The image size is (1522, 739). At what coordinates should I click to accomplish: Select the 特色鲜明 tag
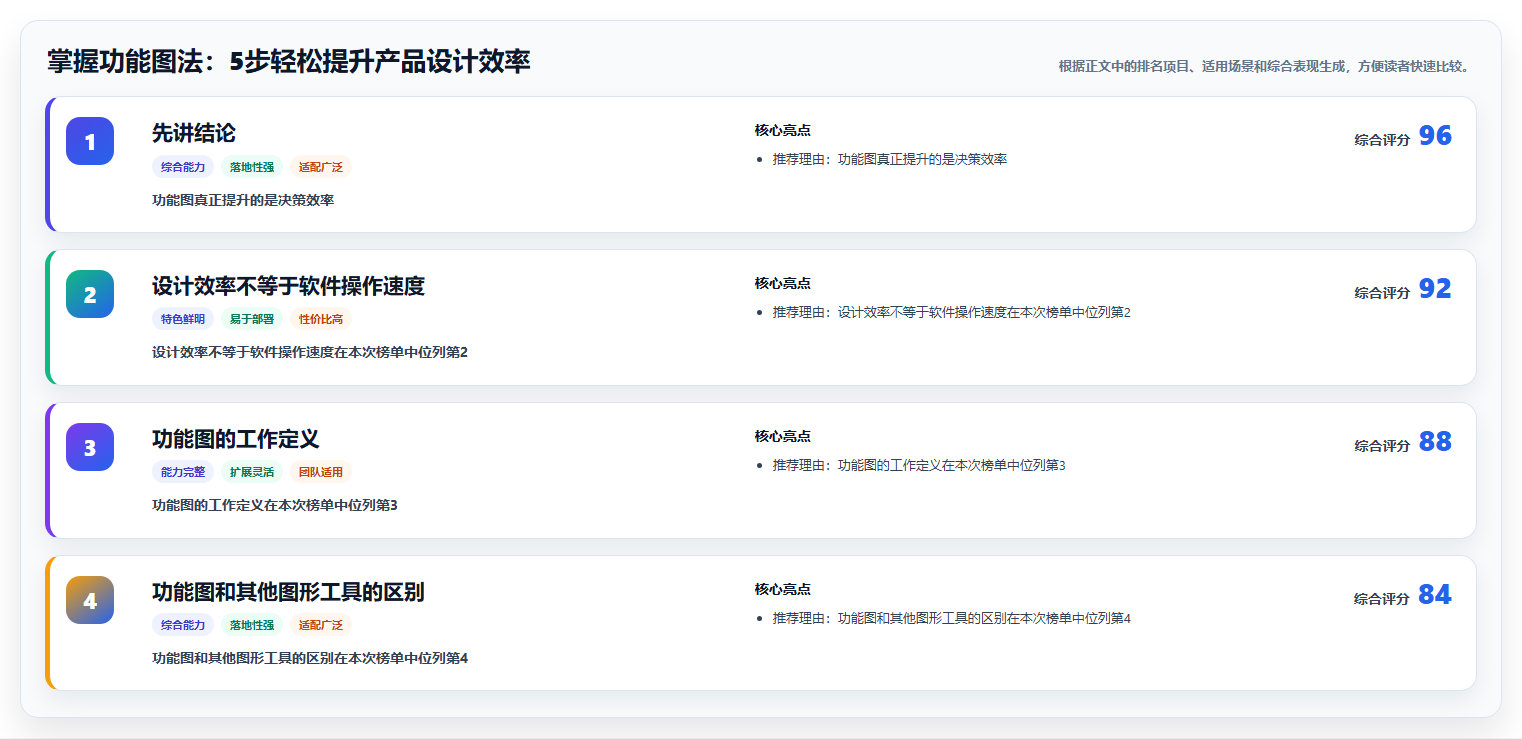pos(183,320)
